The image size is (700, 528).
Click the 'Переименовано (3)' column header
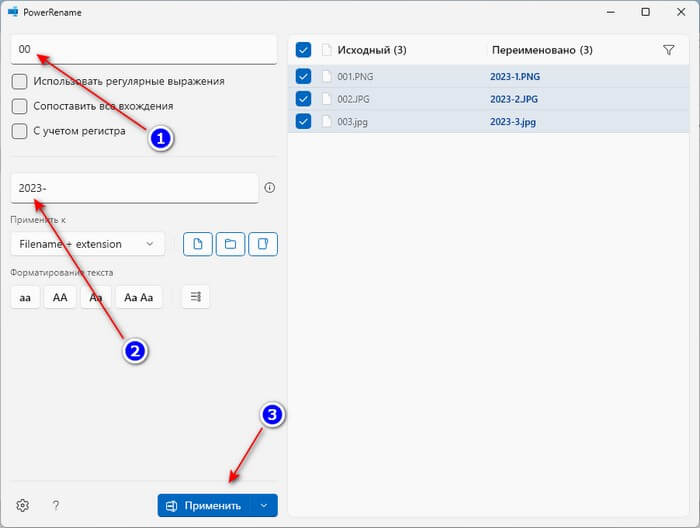coord(541,50)
